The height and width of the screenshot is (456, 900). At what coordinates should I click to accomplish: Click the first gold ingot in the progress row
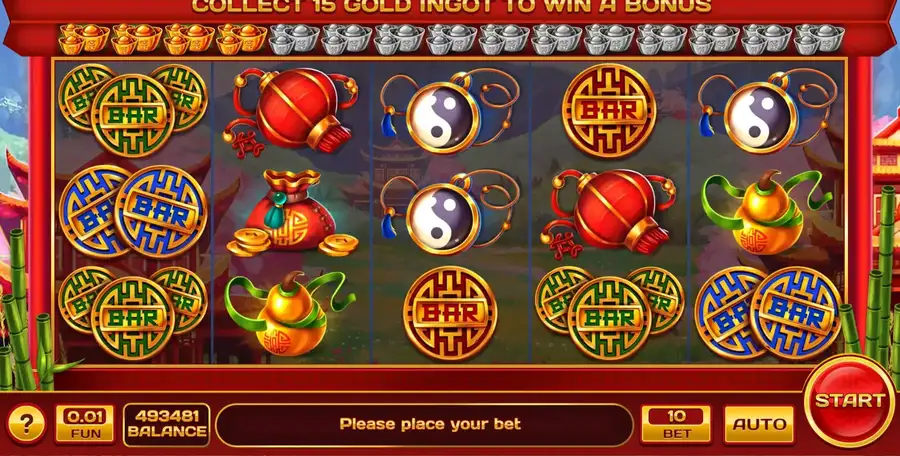tap(84, 38)
